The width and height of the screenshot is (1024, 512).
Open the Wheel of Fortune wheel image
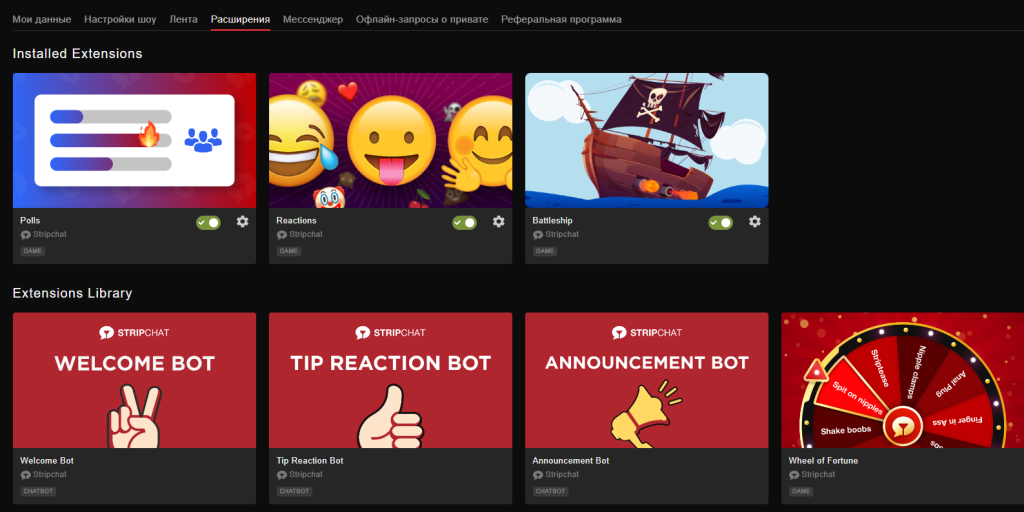(x=903, y=380)
